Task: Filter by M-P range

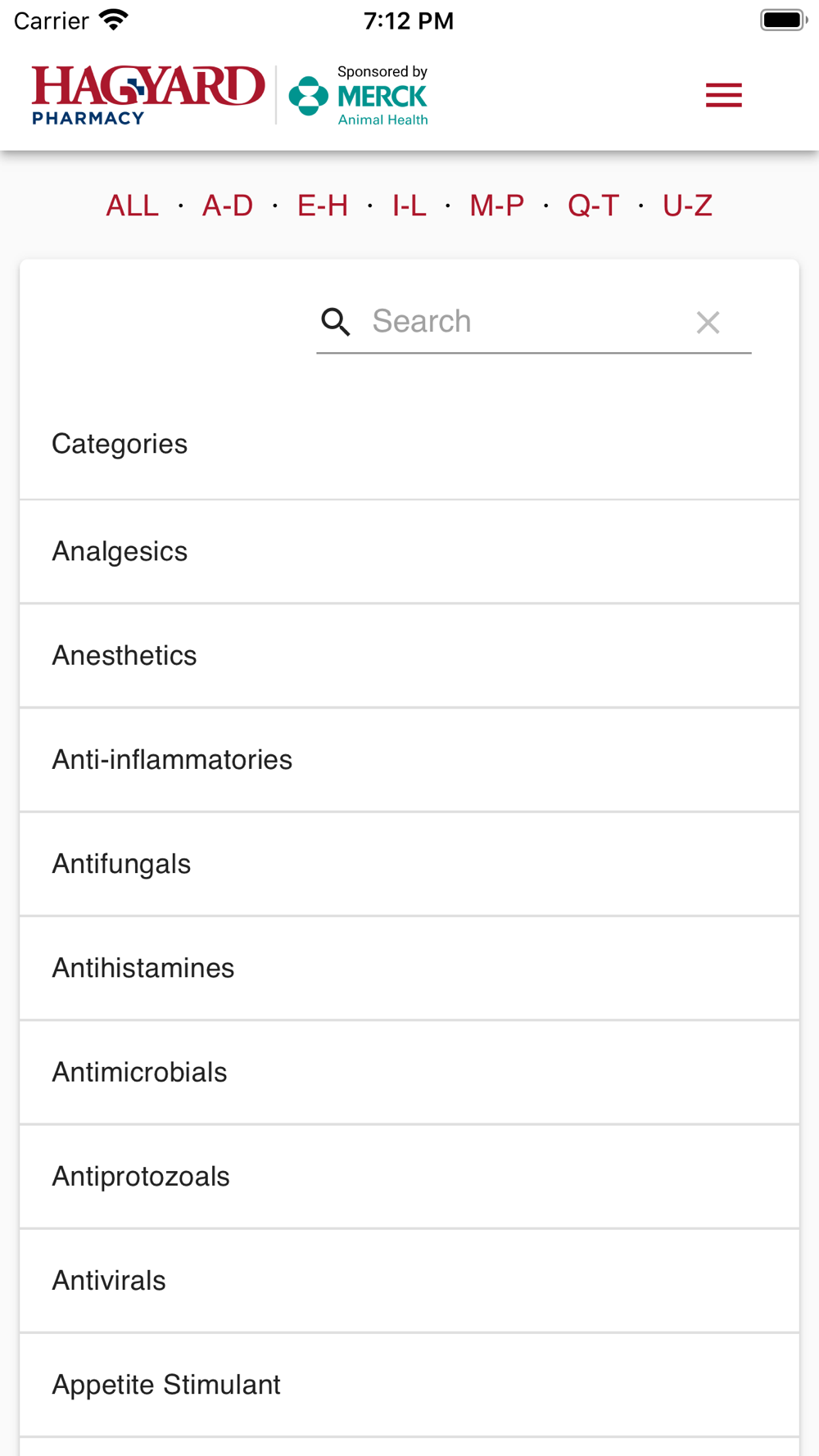Action: point(497,206)
